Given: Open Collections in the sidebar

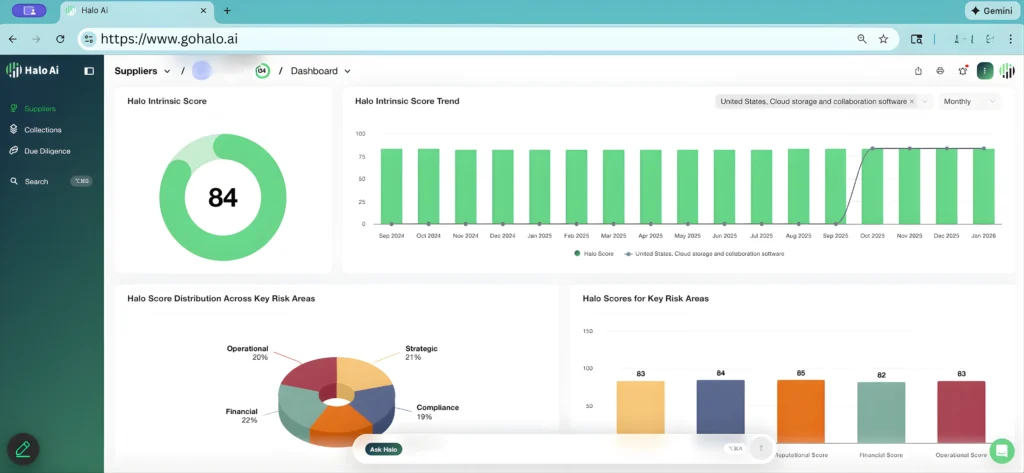Looking at the screenshot, I should 42,130.
